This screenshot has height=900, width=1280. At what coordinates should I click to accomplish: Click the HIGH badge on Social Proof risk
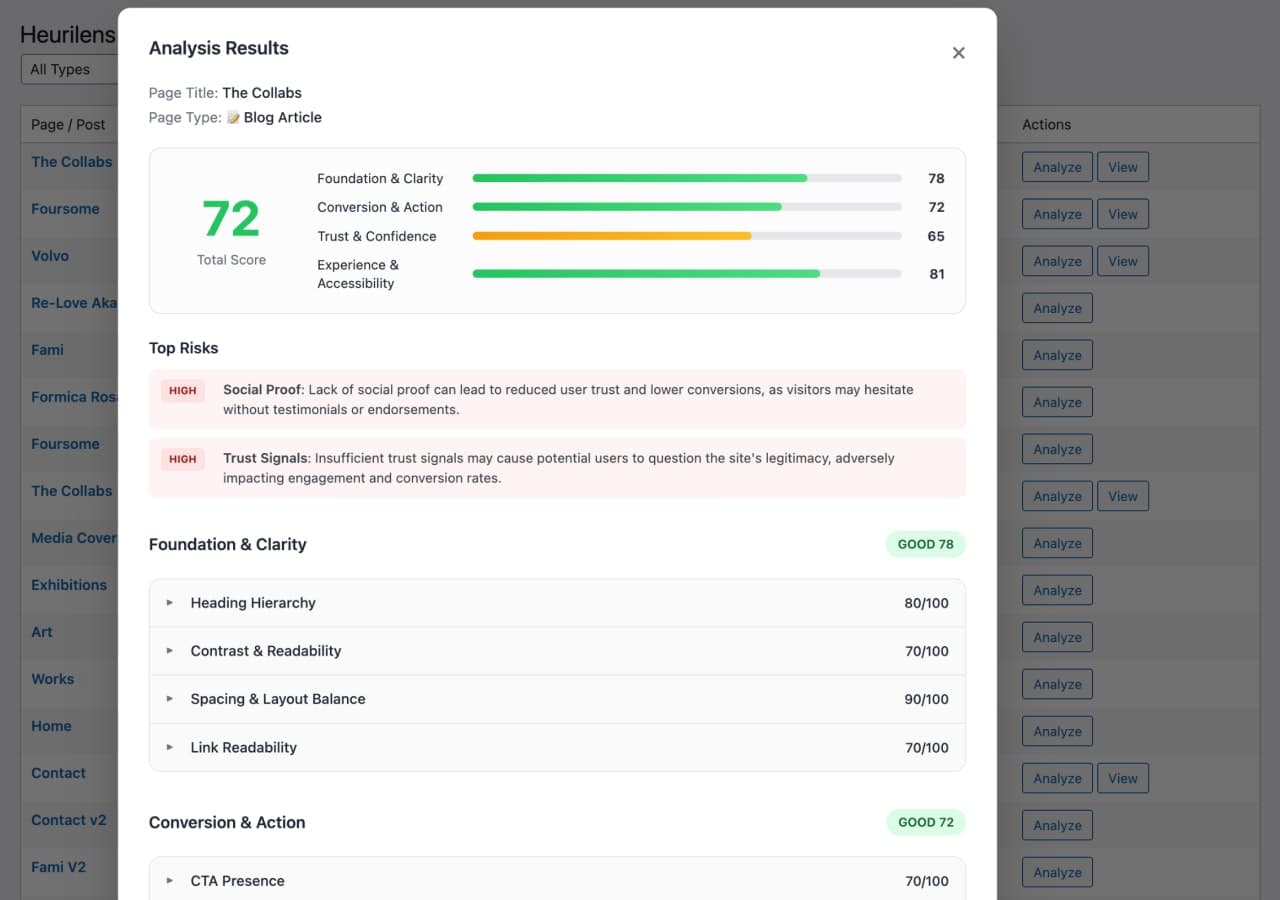tap(181, 390)
